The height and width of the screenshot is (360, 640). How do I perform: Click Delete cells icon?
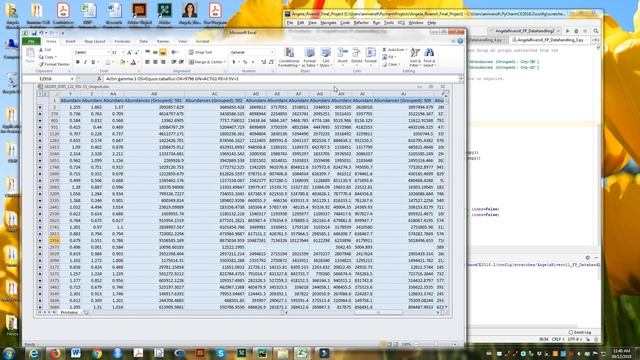[356, 56]
